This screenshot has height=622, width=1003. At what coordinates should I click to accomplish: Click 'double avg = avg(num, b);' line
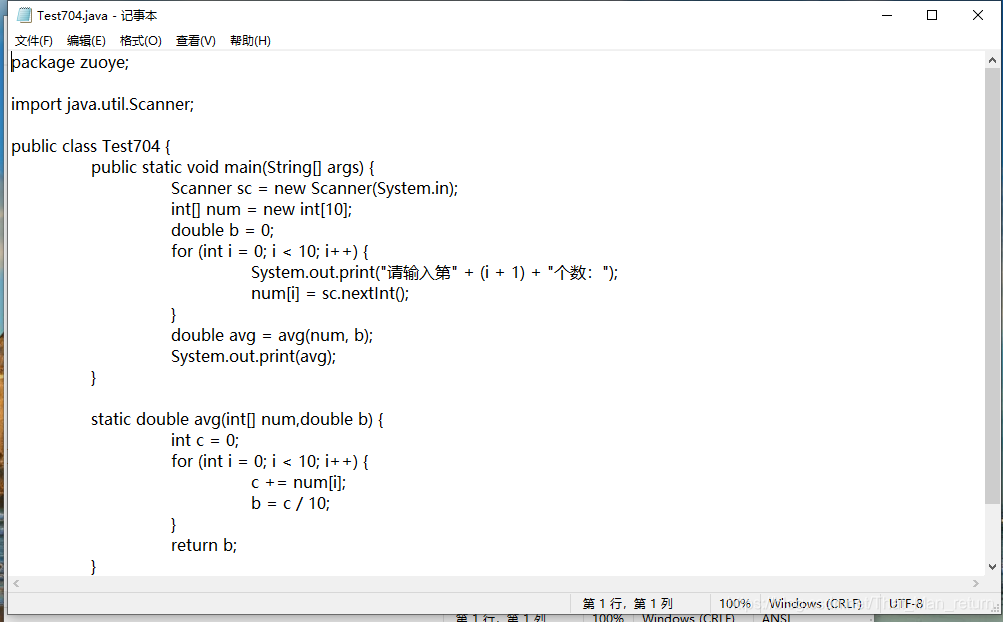272,335
